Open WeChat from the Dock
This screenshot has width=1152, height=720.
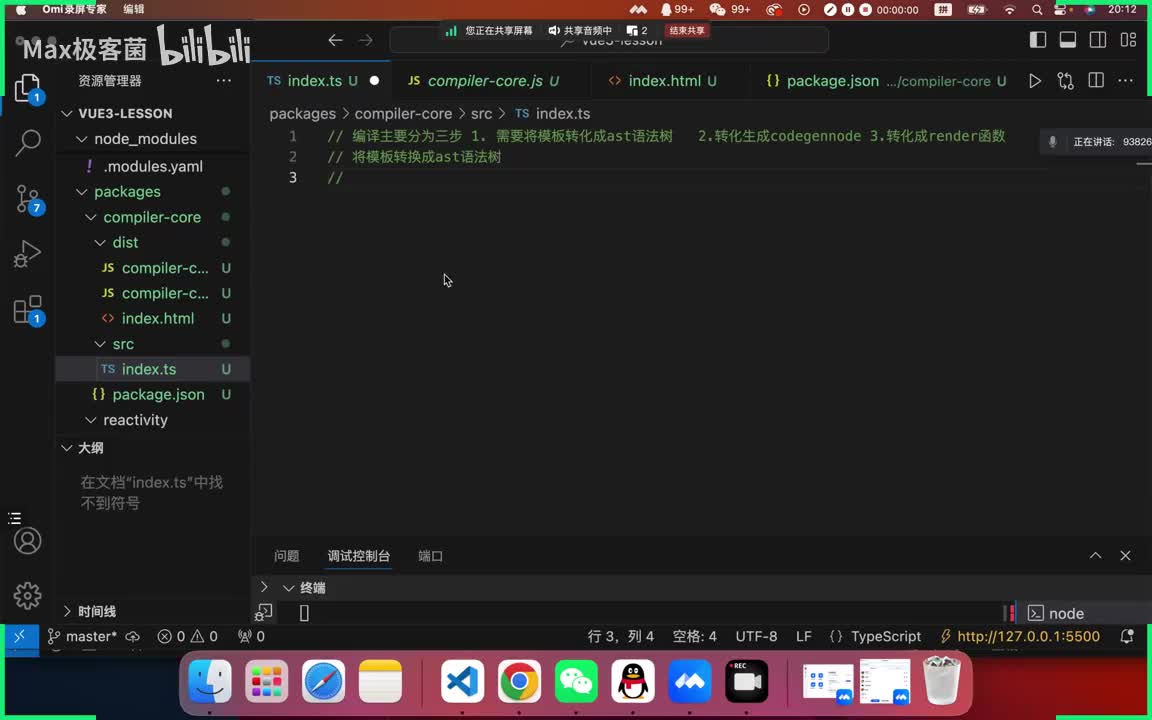(x=576, y=681)
